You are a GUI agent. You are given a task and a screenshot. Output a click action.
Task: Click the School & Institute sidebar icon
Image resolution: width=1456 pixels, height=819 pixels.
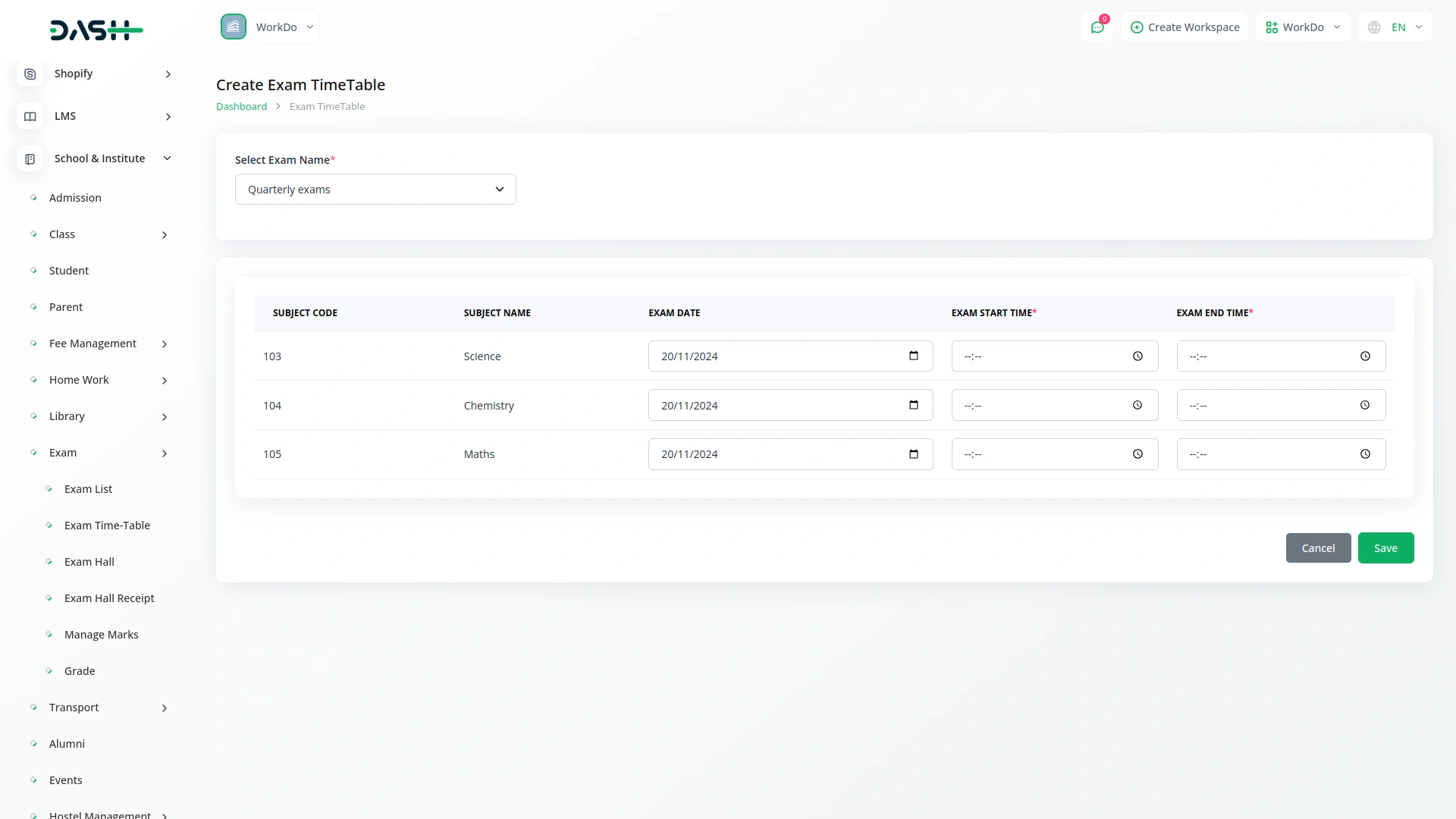click(x=30, y=158)
